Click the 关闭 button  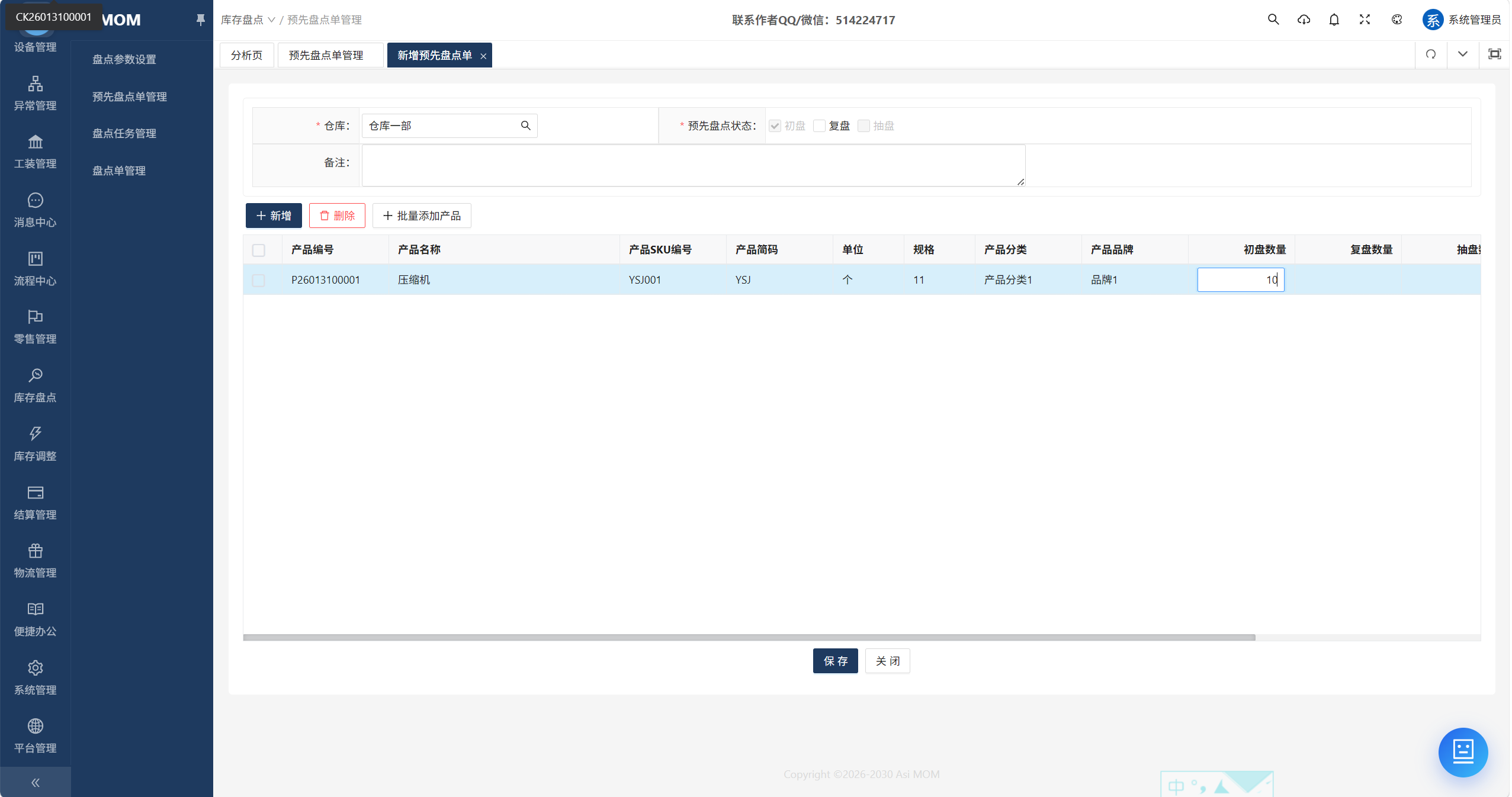[x=887, y=661]
